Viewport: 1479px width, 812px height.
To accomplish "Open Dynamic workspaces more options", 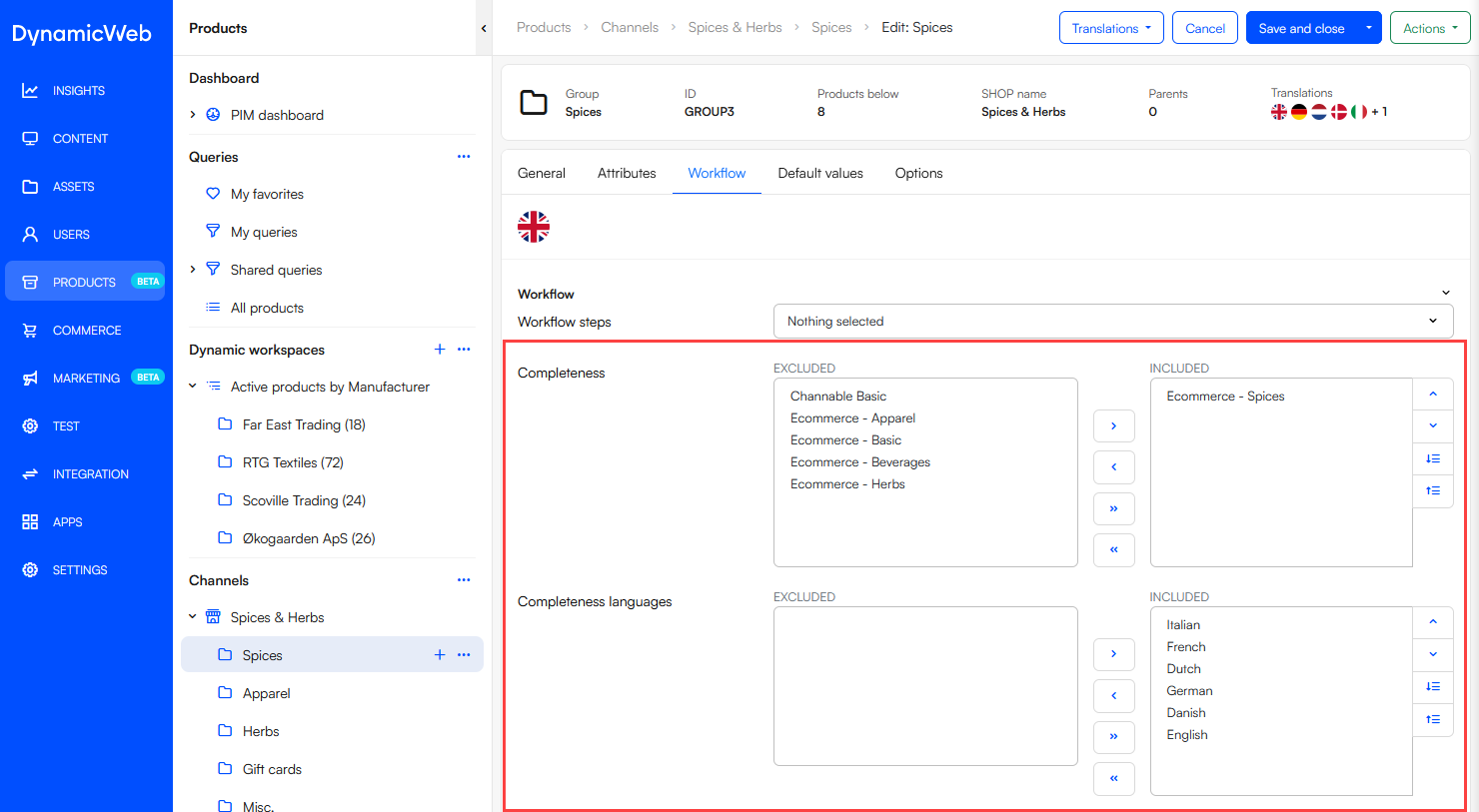I will pos(464,349).
